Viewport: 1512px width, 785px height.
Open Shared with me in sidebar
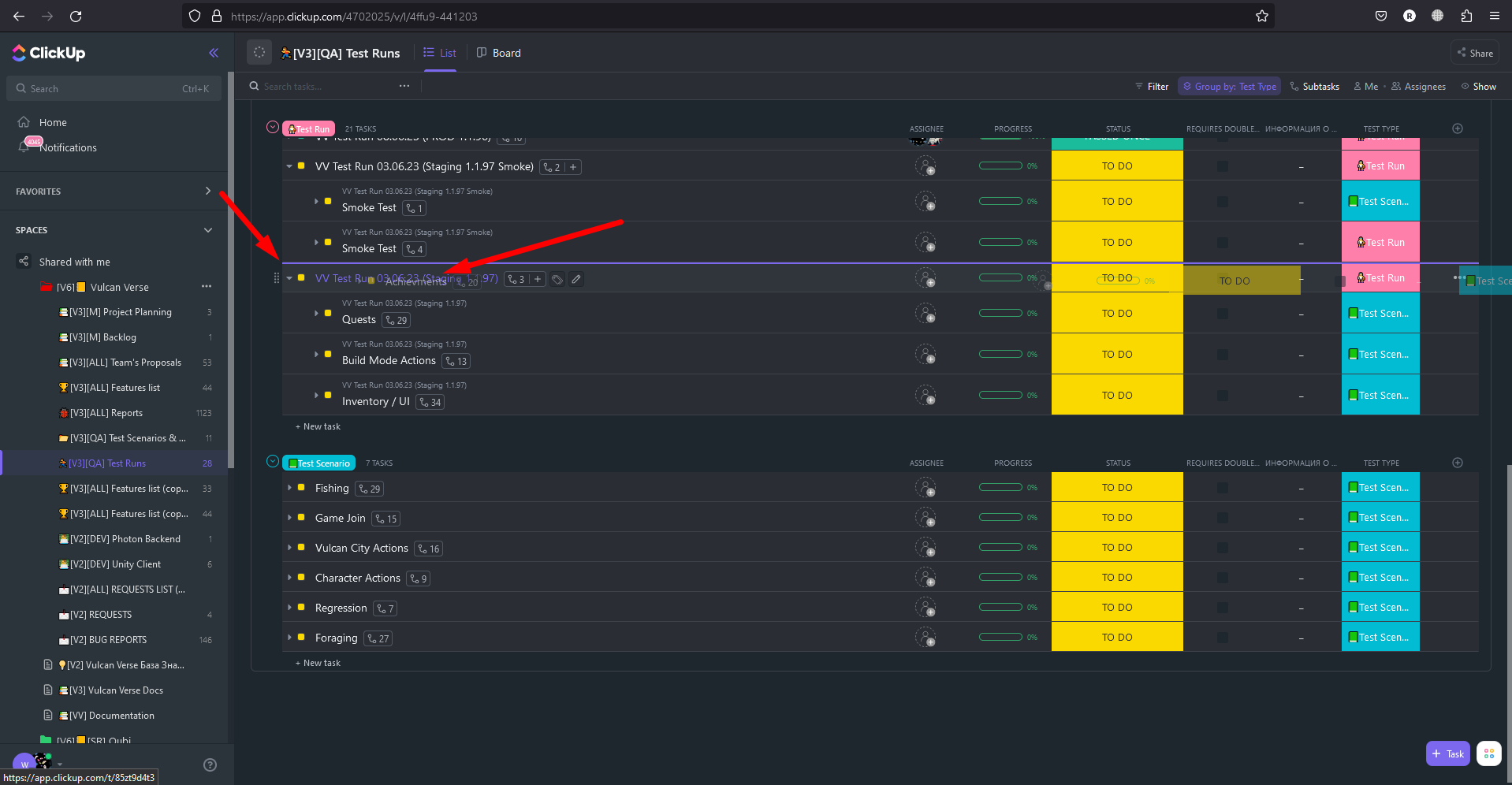tap(75, 262)
